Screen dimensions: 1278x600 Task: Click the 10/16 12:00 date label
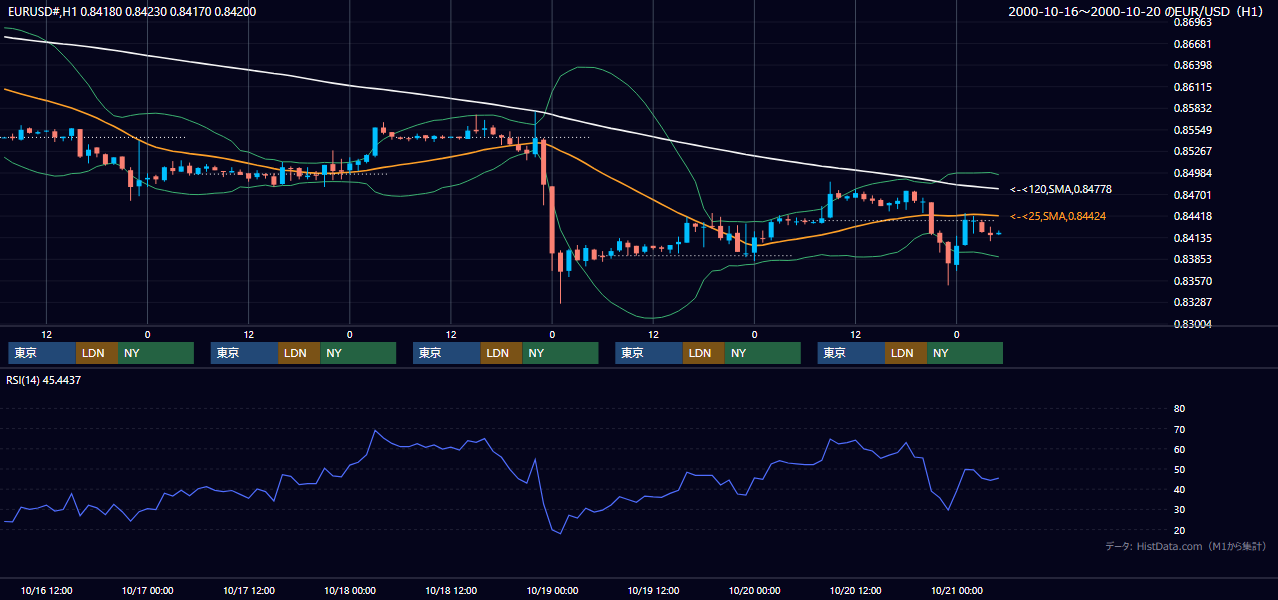[46, 590]
